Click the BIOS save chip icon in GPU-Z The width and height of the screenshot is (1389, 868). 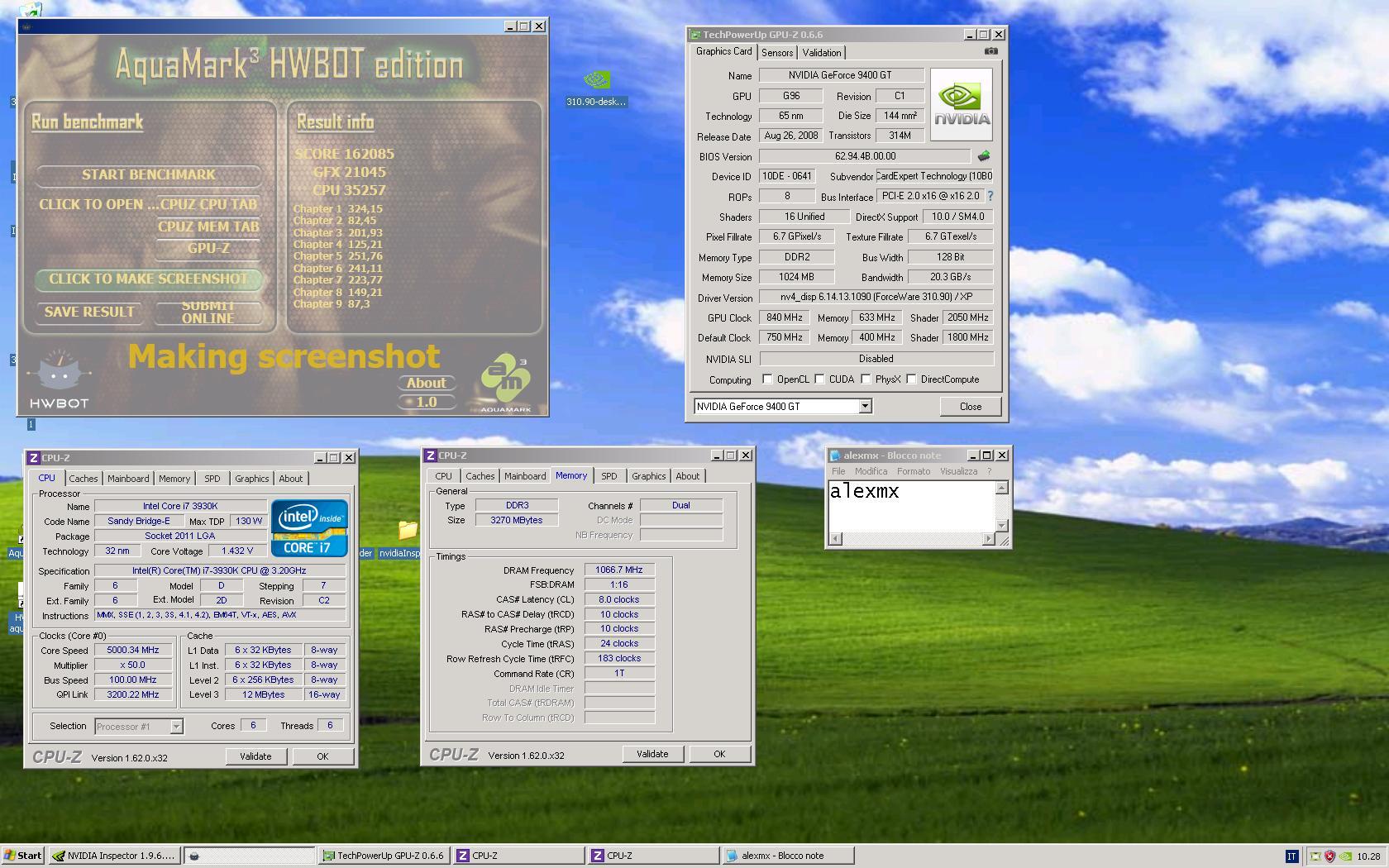(983, 155)
